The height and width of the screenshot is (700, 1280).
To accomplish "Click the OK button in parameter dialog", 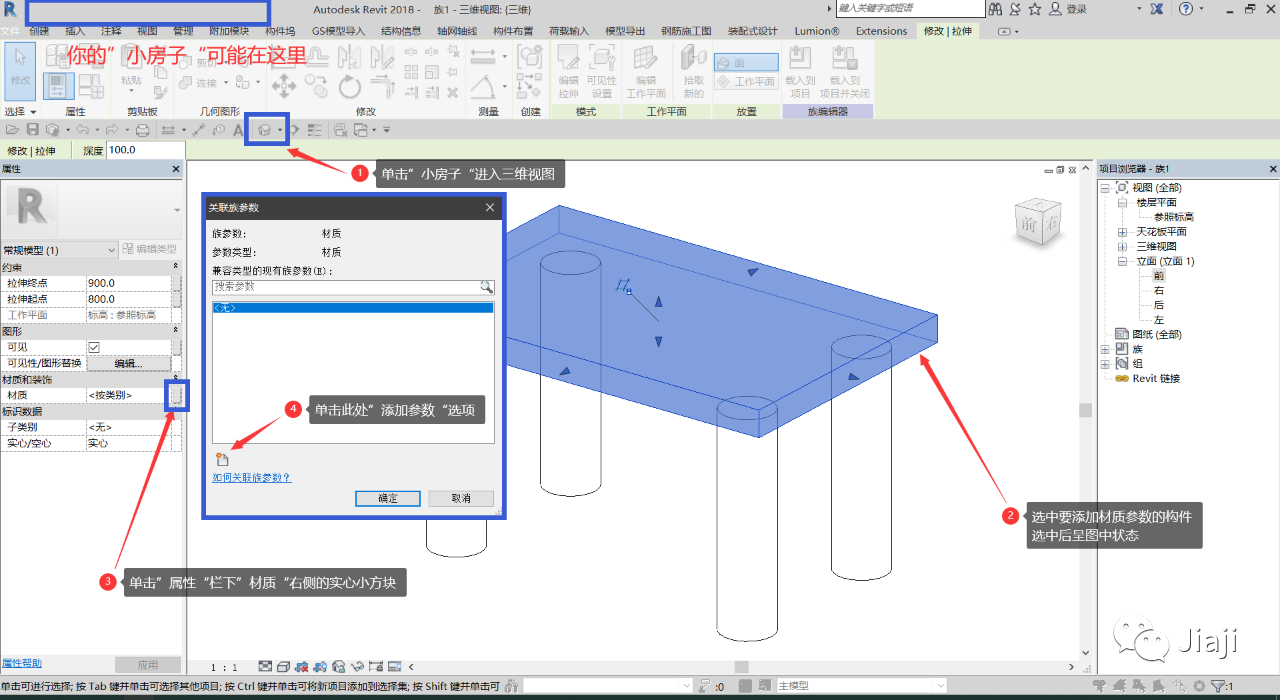I will pos(388,498).
